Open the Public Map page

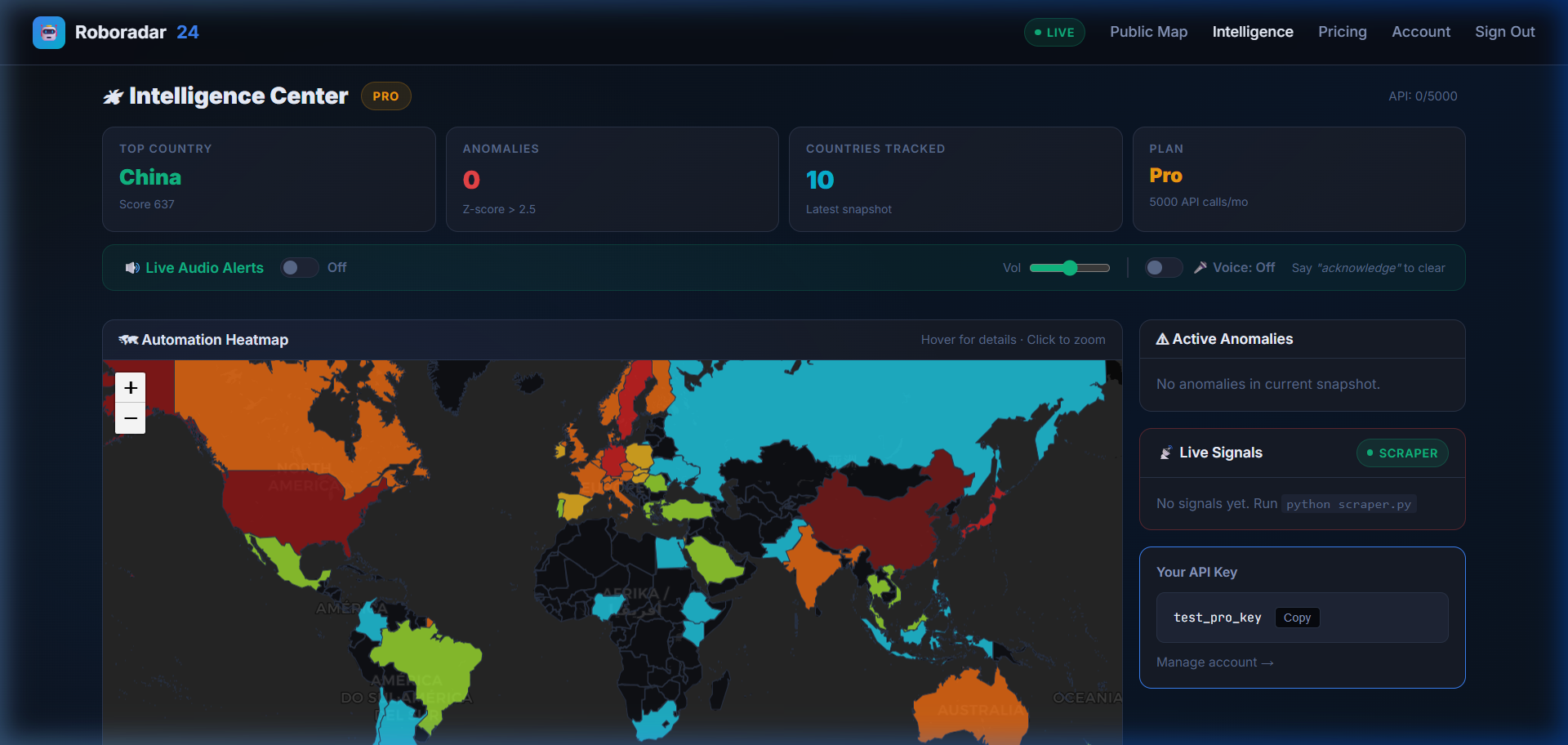(x=1148, y=32)
